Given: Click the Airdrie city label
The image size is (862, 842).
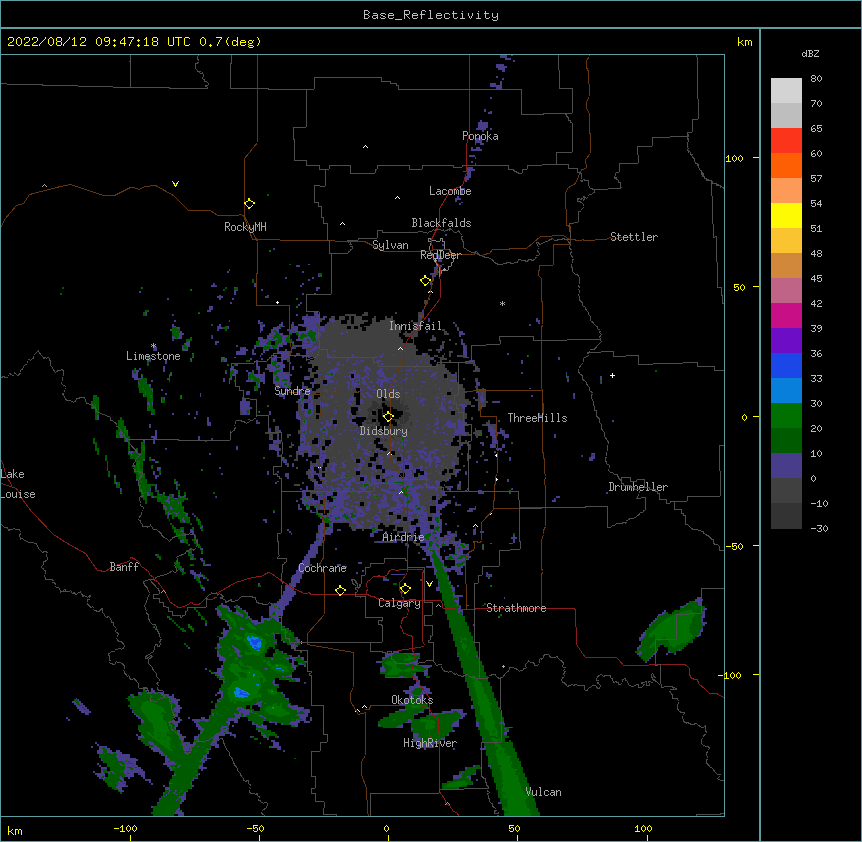Looking at the screenshot, I should point(404,537).
